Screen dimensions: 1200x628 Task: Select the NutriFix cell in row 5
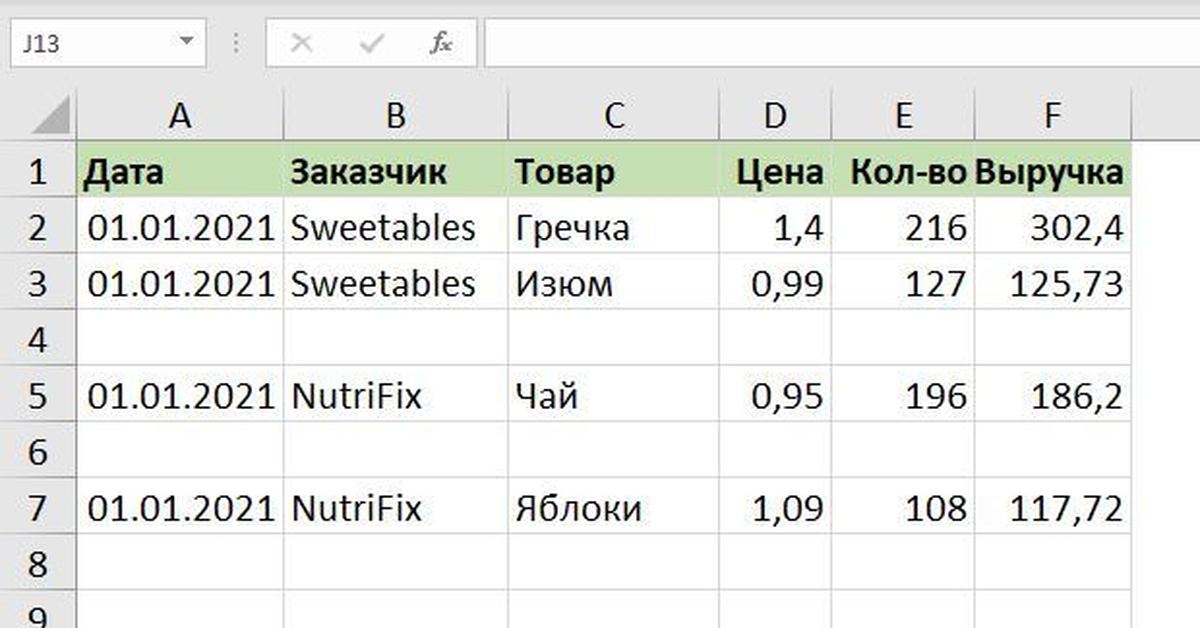396,397
